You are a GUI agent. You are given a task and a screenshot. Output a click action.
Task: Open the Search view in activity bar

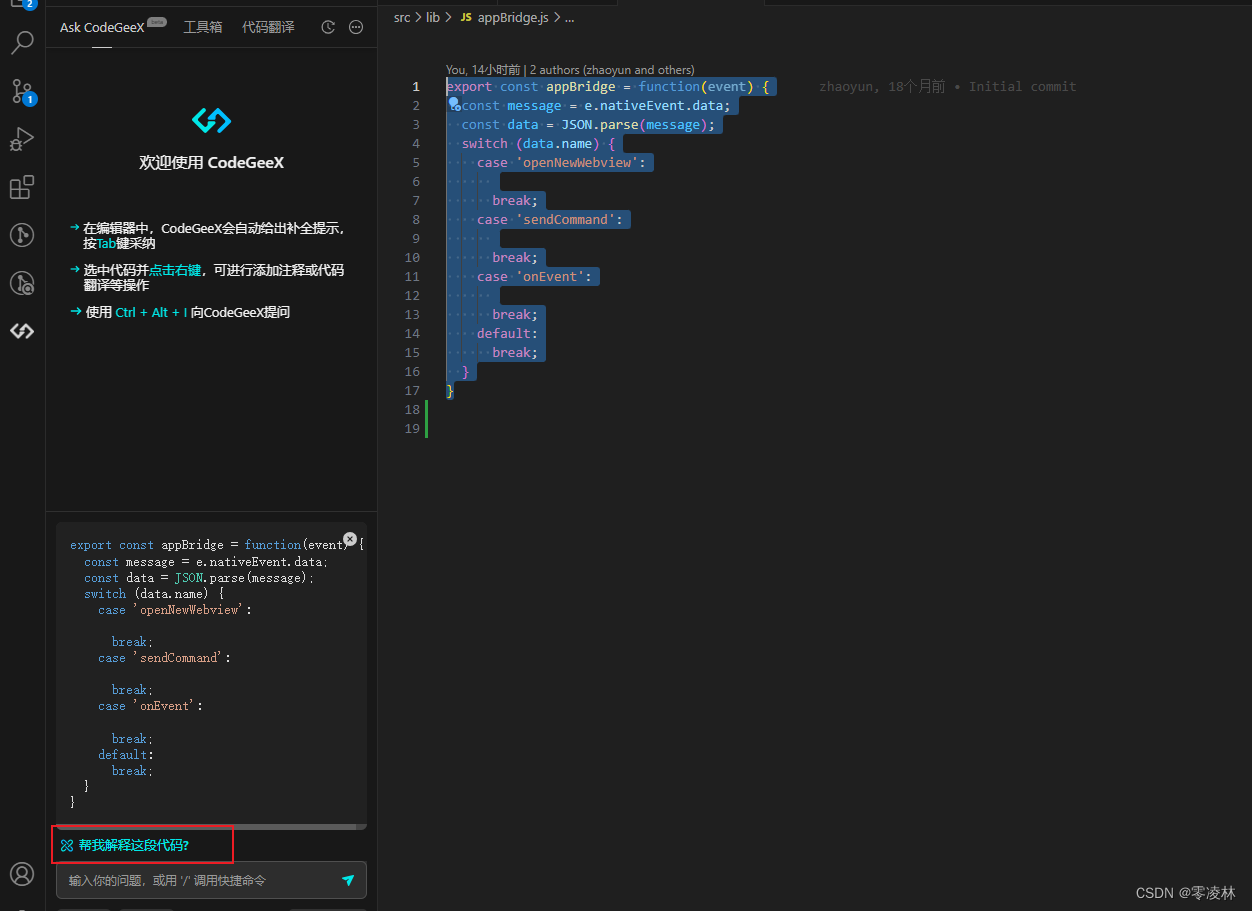(x=22, y=43)
